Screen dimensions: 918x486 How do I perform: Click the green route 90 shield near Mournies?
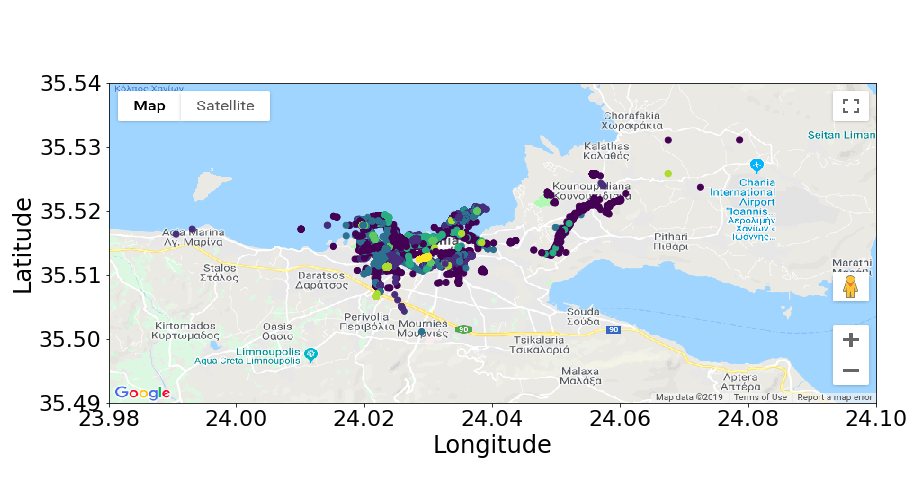tap(463, 330)
